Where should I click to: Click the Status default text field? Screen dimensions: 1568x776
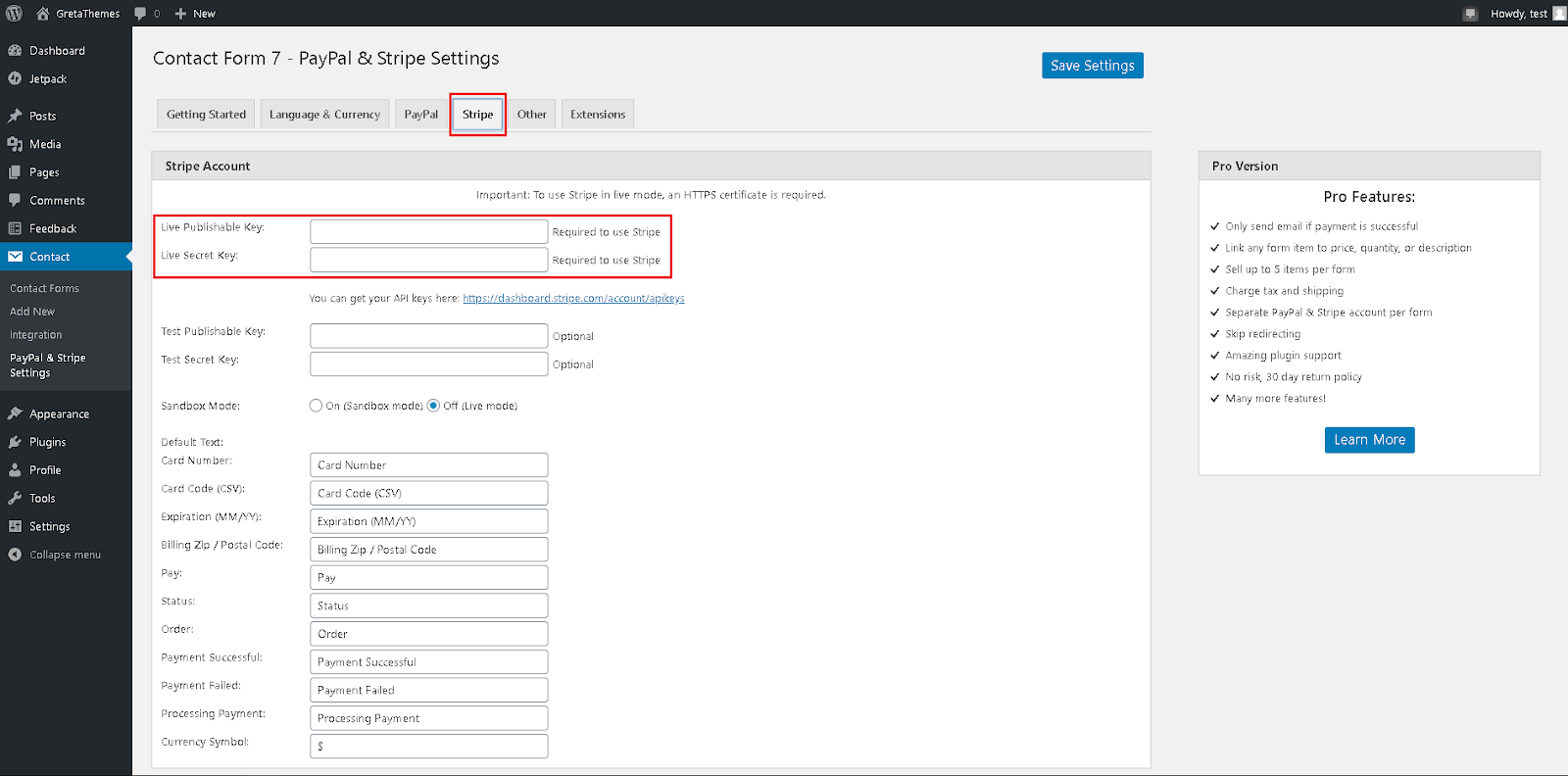429,606
